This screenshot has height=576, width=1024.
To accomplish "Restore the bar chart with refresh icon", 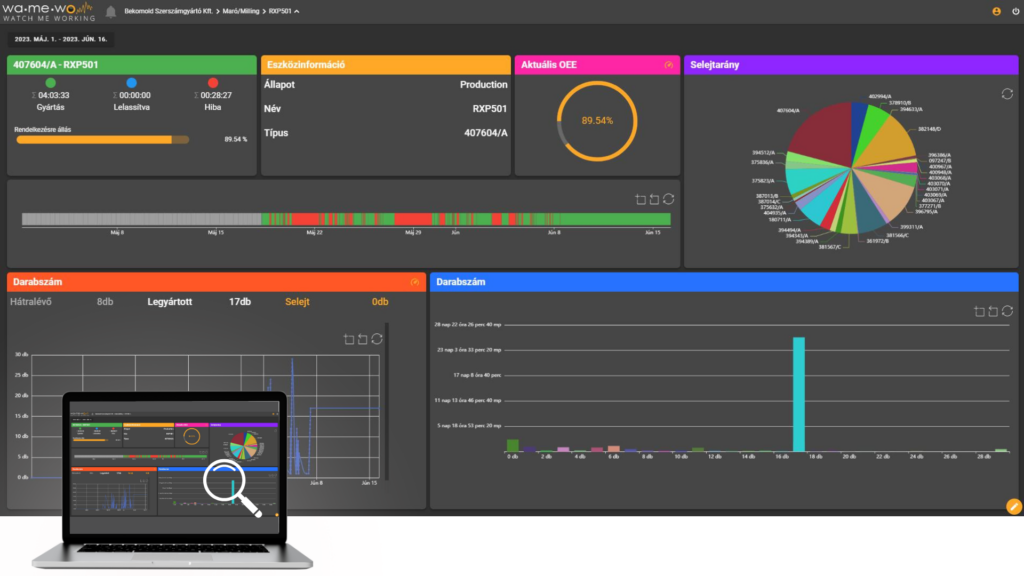I will coord(1007,312).
